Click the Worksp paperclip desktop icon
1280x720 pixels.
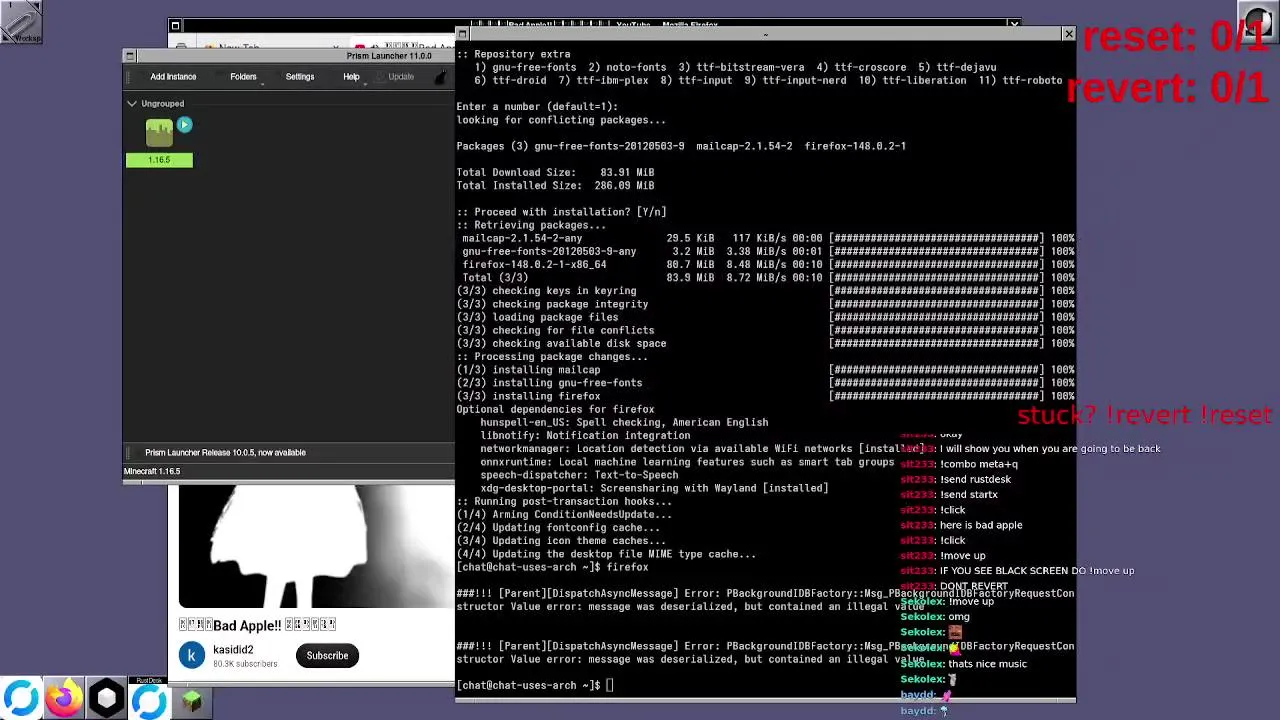point(21,21)
